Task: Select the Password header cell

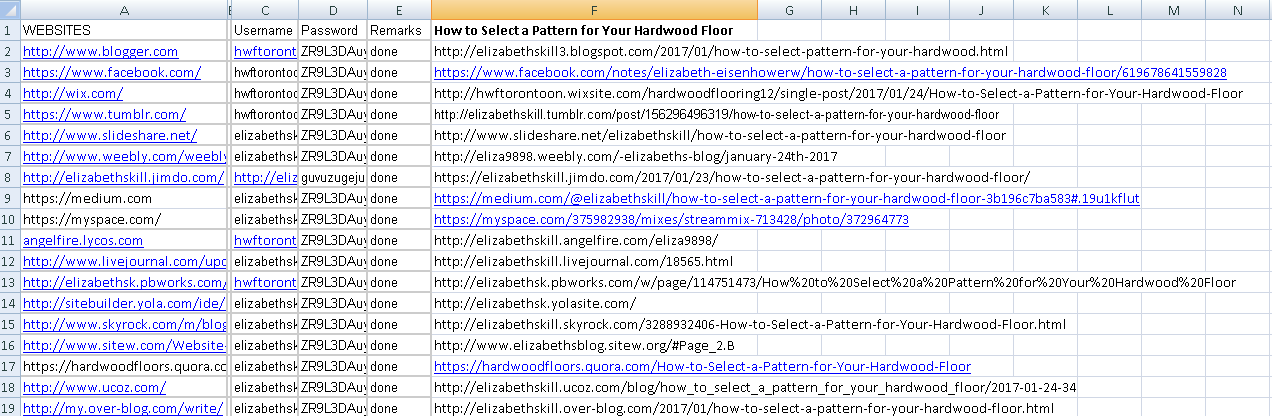Action: coord(332,31)
